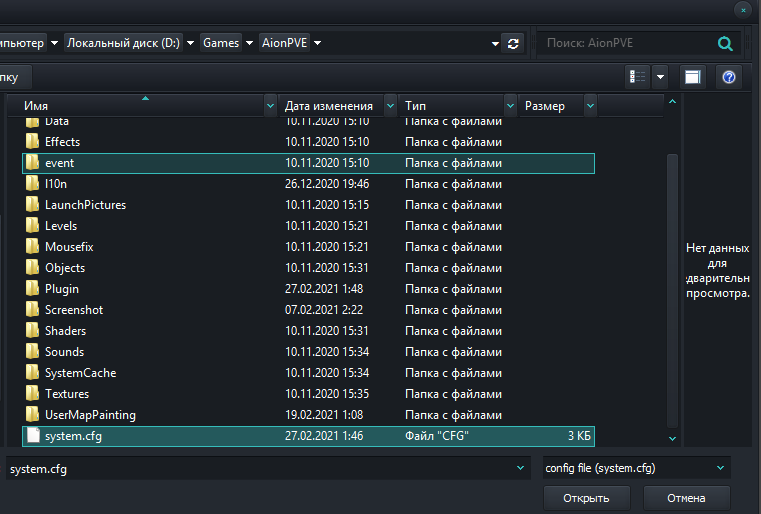The image size is (761, 514).
Task: Open Имя column filter dropdown
Action: coord(270,106)
